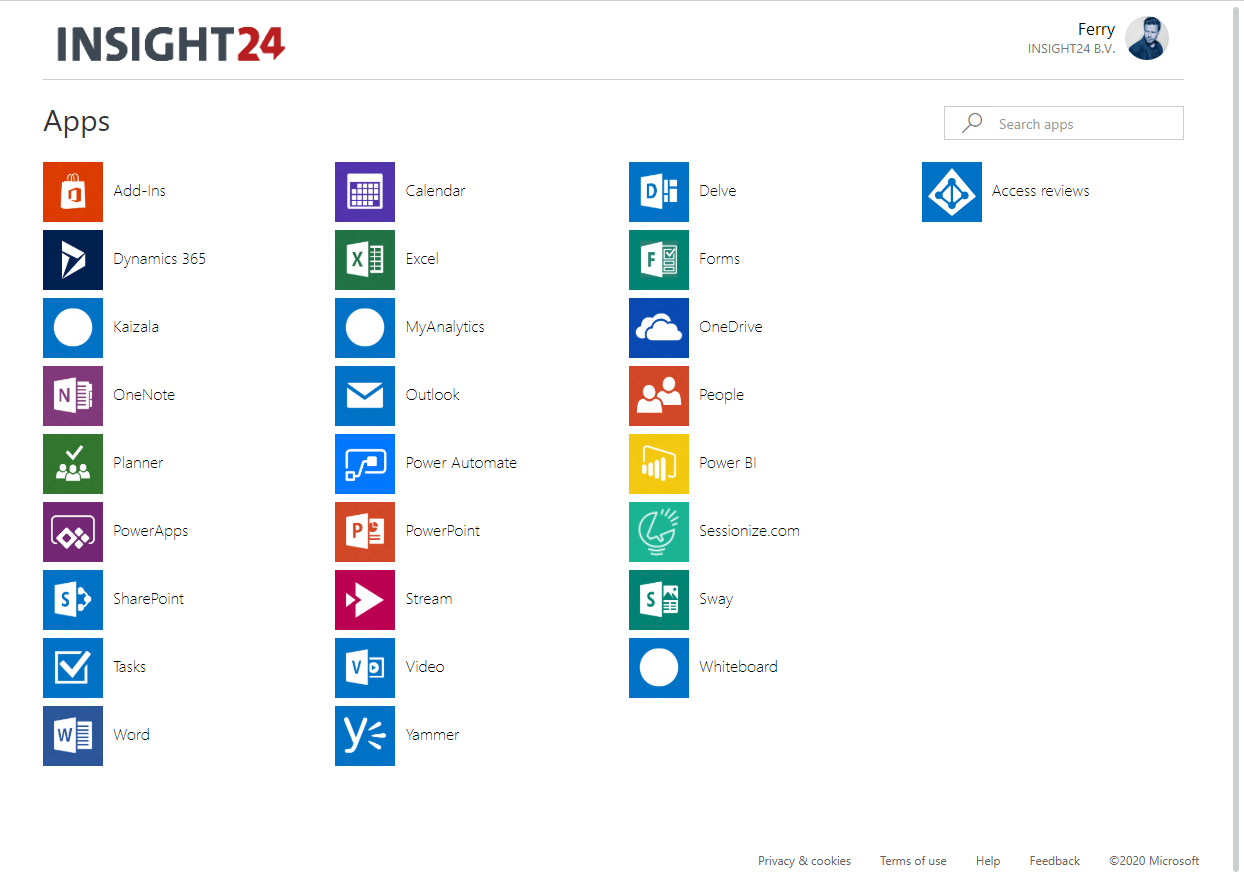Open the PowerApps icon
Screen dimensions: 1244x878
click(73, 532)
